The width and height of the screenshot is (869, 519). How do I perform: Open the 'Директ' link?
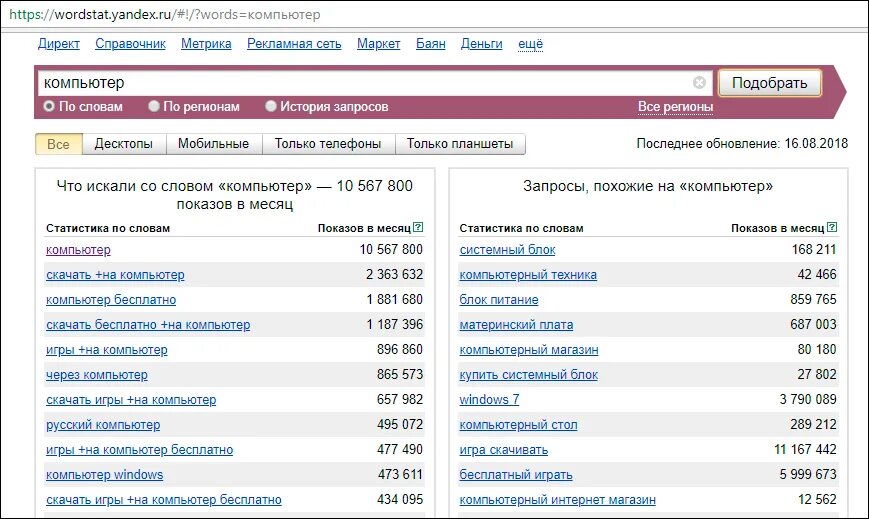click(59, 44)
